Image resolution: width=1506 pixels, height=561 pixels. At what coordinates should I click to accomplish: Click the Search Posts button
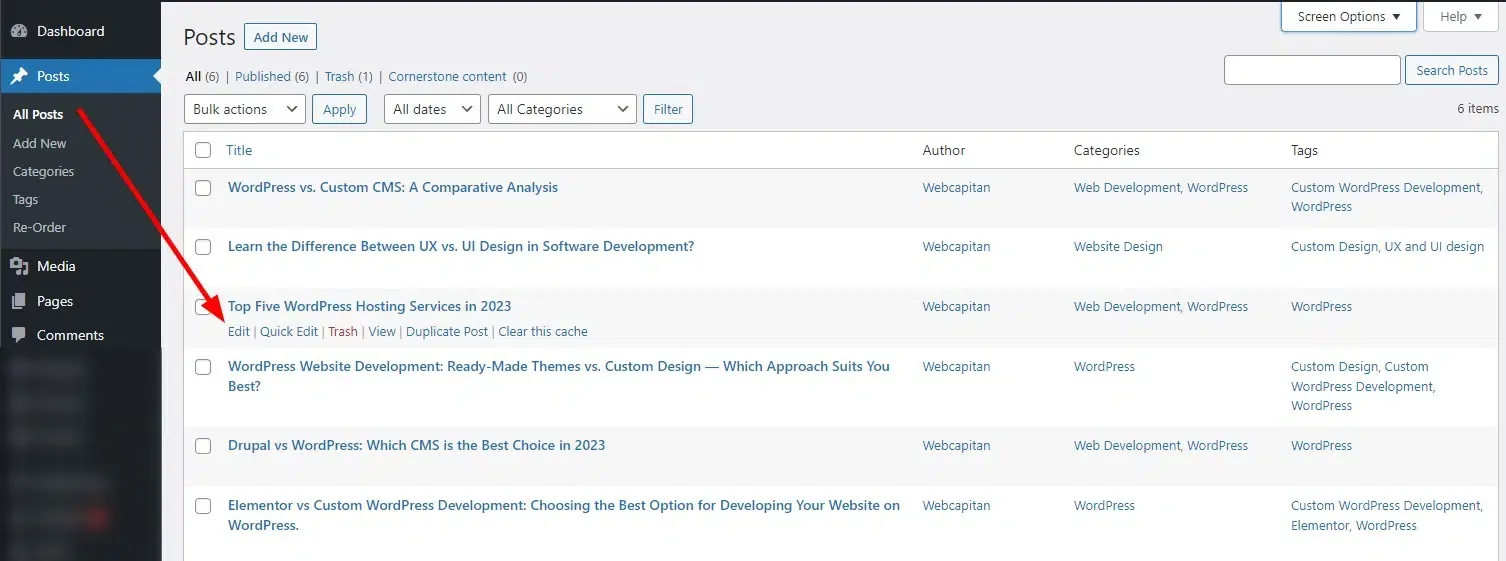(1452, 70)
